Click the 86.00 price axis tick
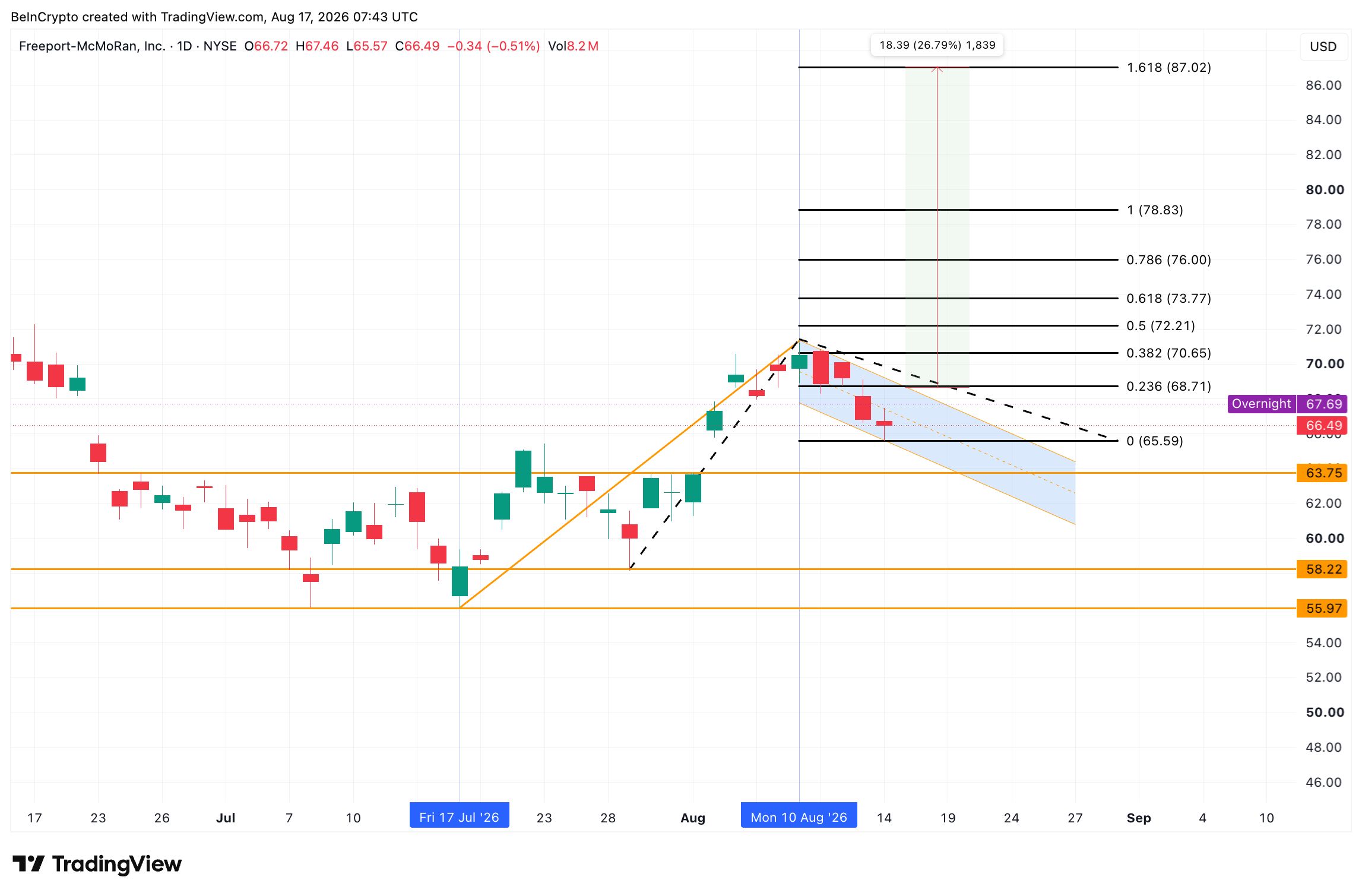The width and height of the screenshot is (1362, 896). tap(1323, 85)
